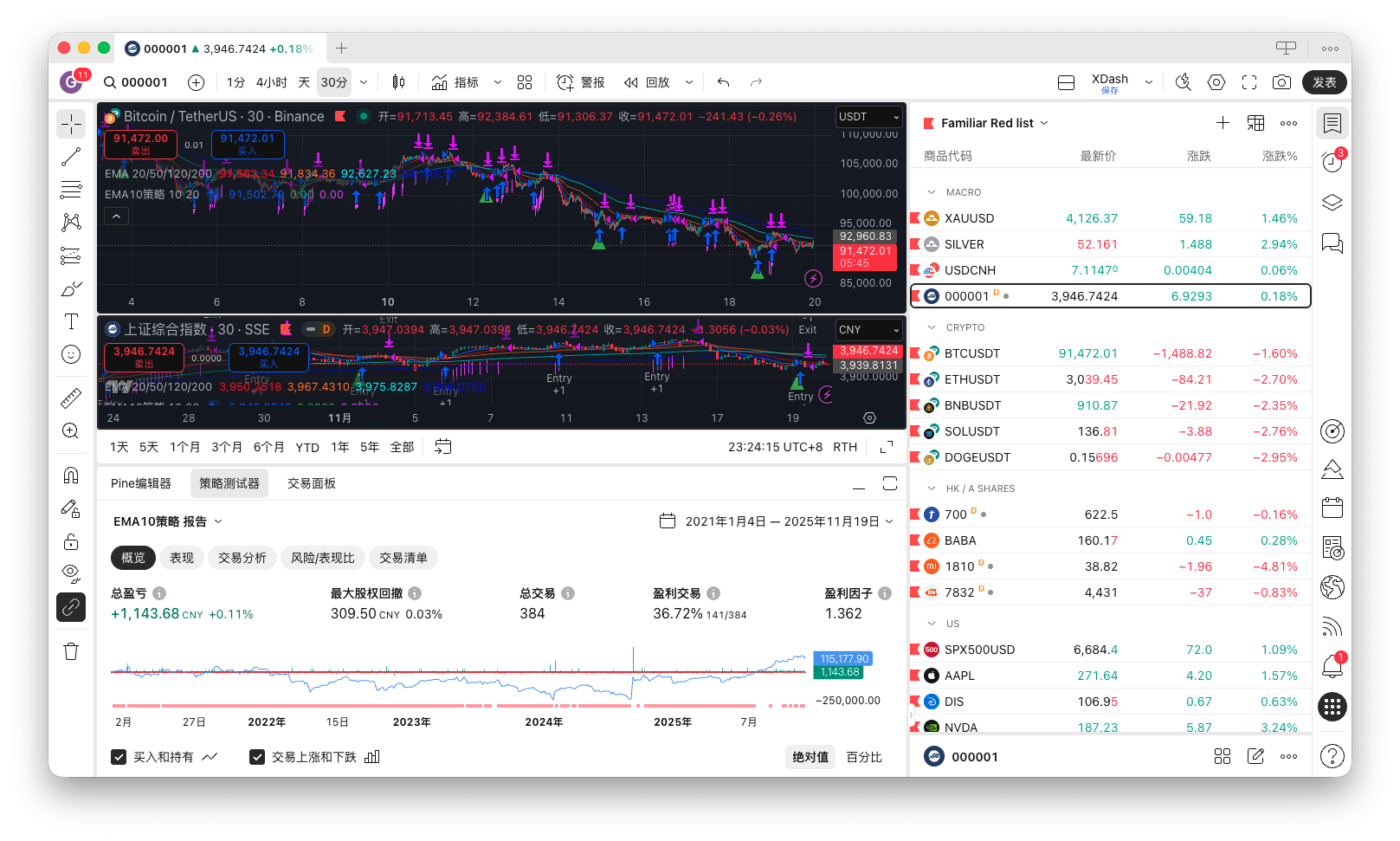Screen dimensions: 1400x841
Task: Open the 交易清单 report tab
Action: (x=403, y=558)
